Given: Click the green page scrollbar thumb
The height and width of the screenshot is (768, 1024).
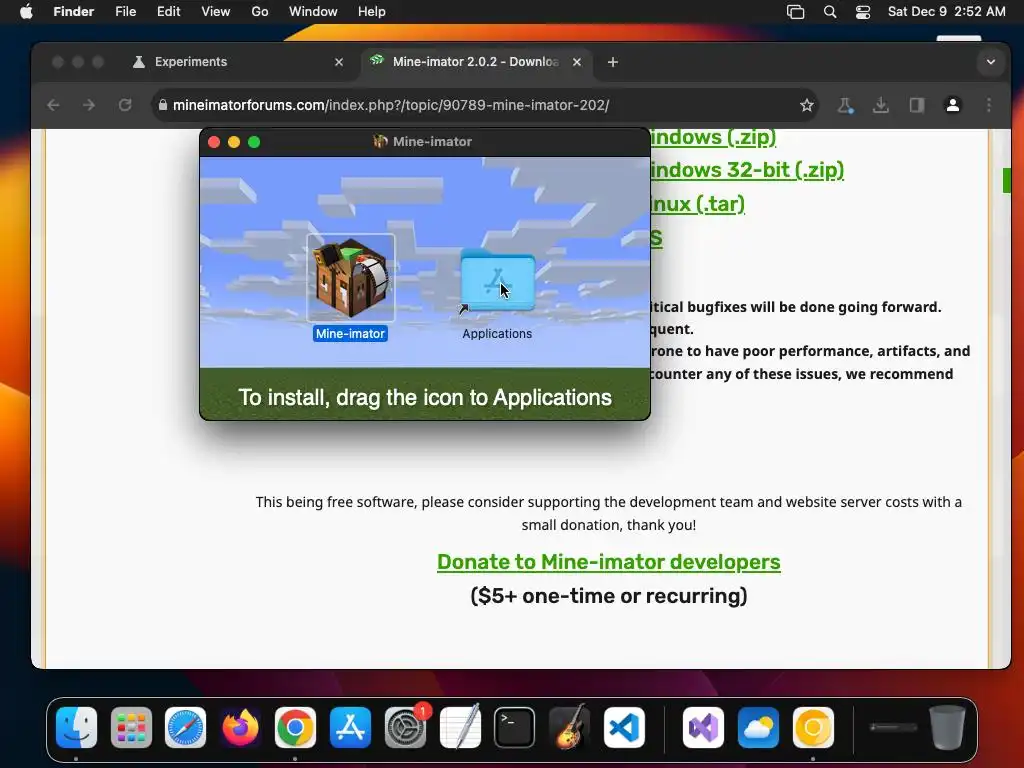Looking at the screenshot, I should (x=1006, y=180).
